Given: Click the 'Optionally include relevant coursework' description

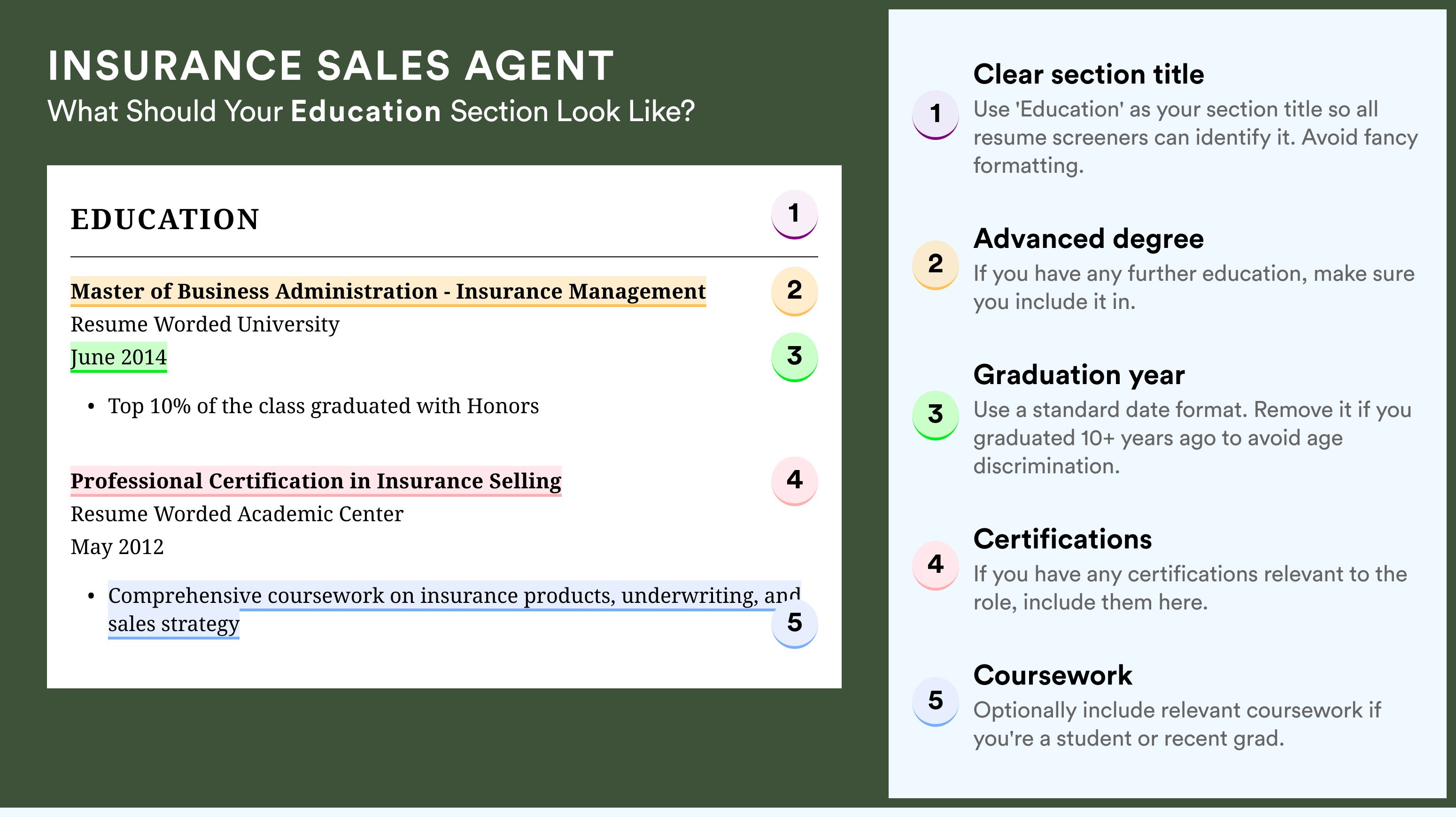Looking at the screenshot, I should click(x=1177, y=725).
